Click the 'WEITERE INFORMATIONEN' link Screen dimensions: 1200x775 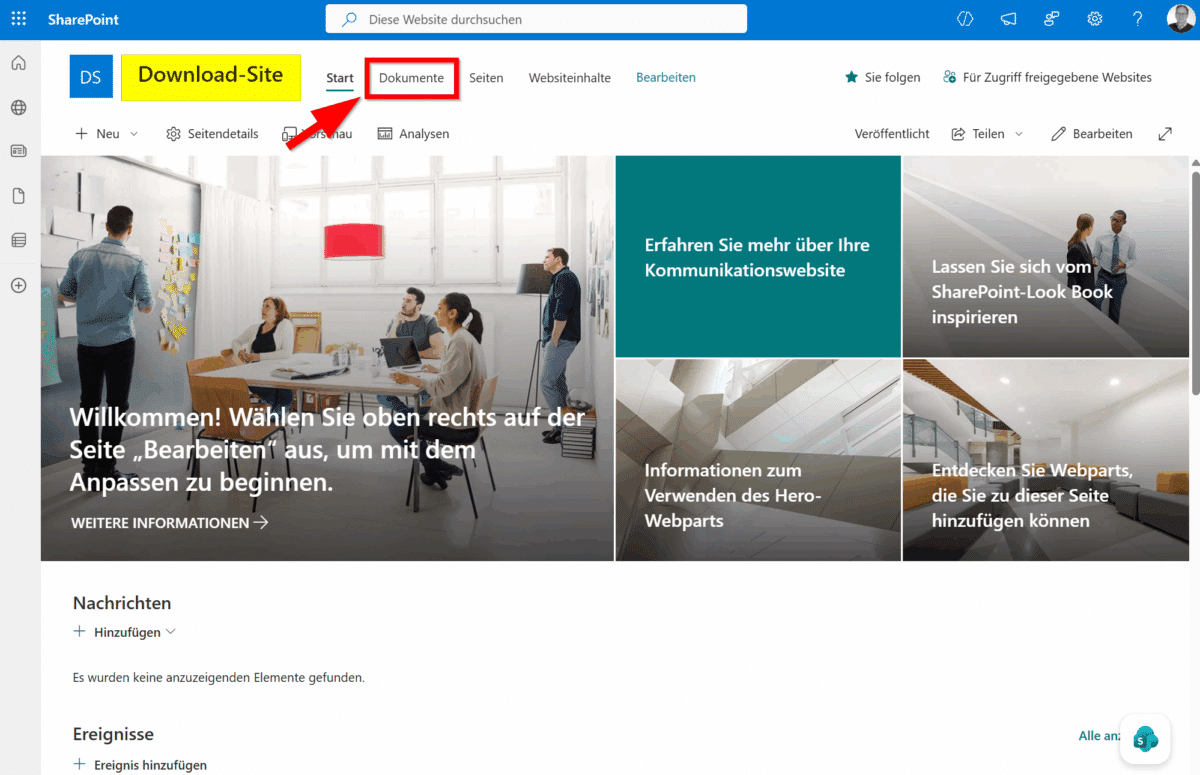pyautogui.click(x=169, y=523)
